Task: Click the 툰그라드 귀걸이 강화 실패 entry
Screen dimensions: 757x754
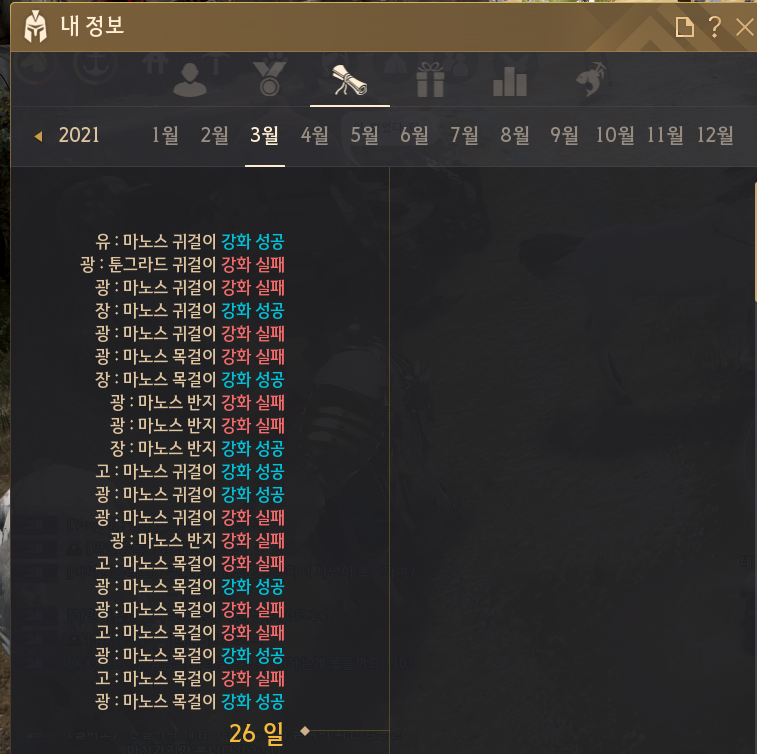Action: coord(182,265)
